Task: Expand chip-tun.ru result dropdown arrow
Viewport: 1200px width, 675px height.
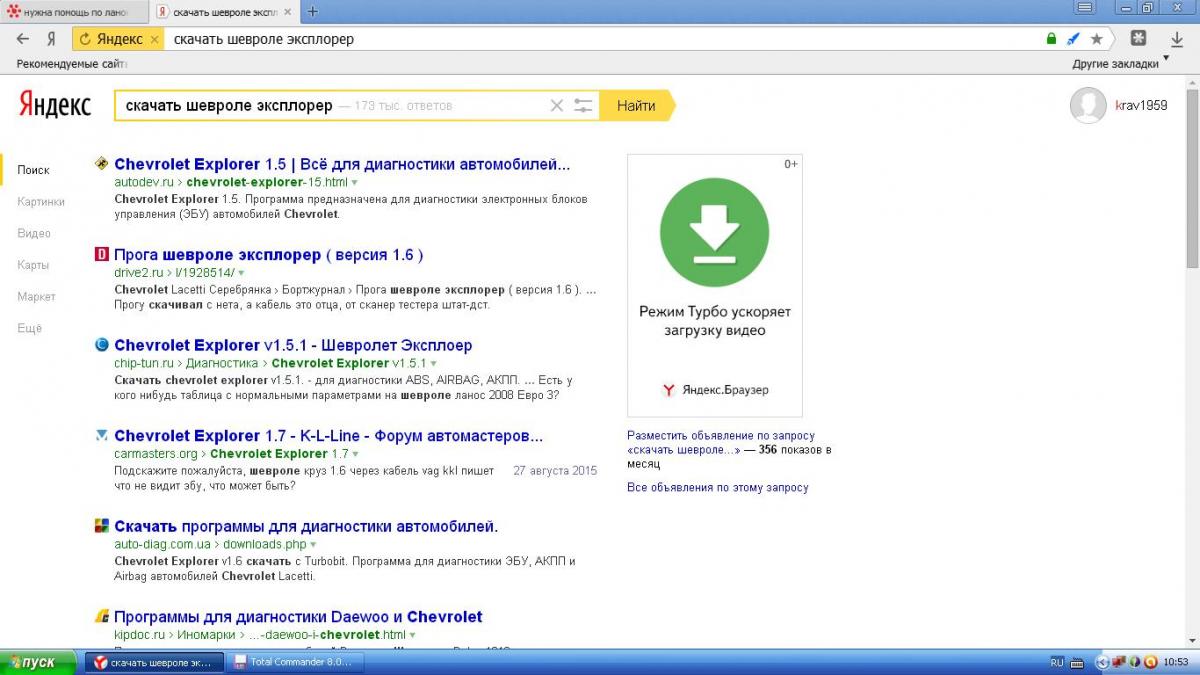Action: point(434,364)
